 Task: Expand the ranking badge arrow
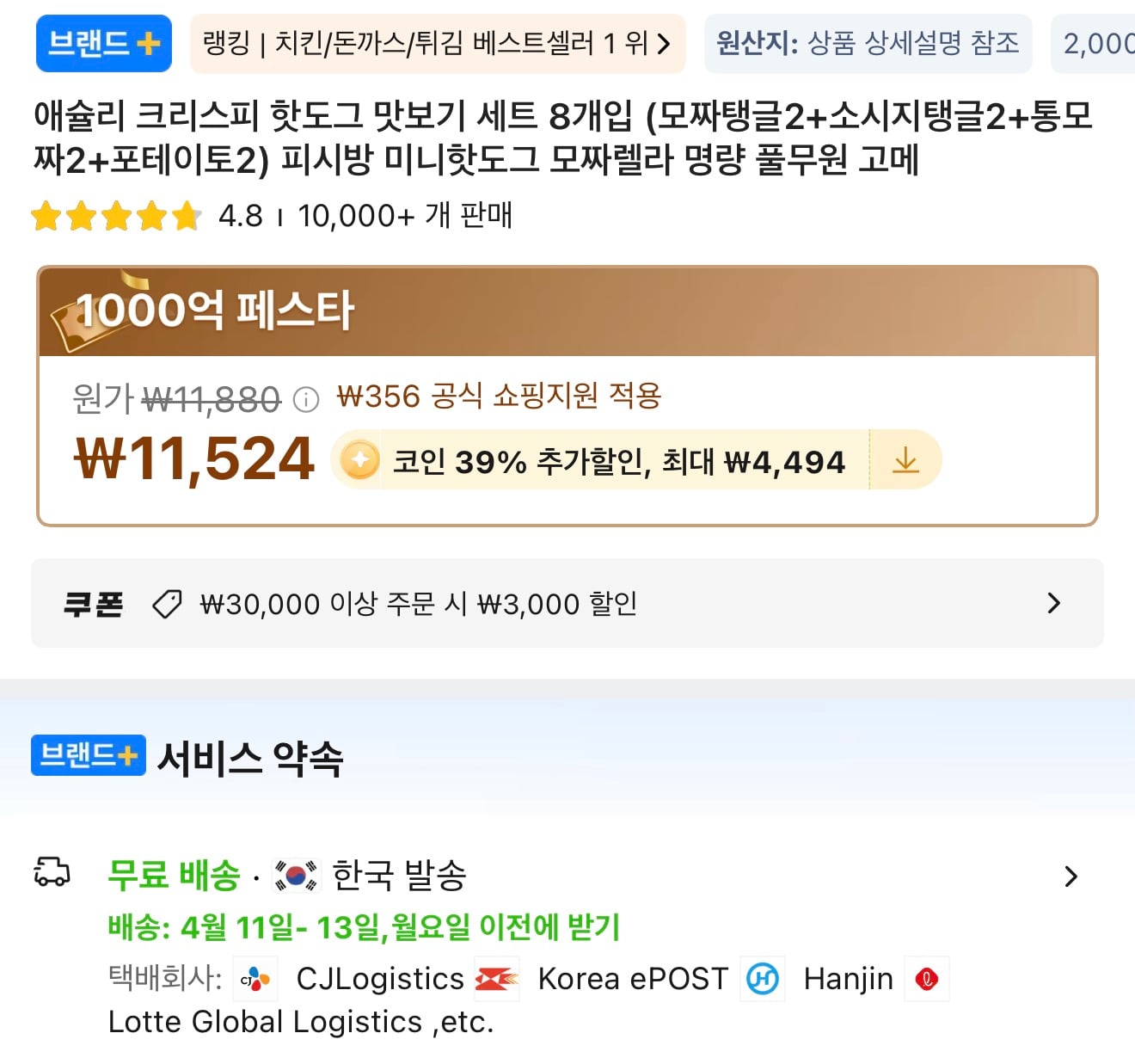662,44
